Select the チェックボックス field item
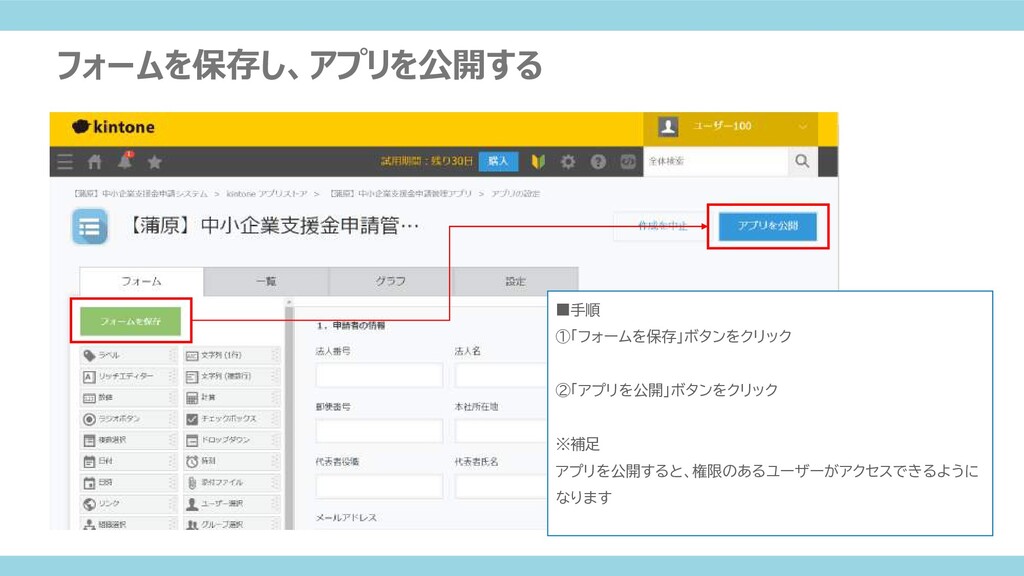 point(231,419)
